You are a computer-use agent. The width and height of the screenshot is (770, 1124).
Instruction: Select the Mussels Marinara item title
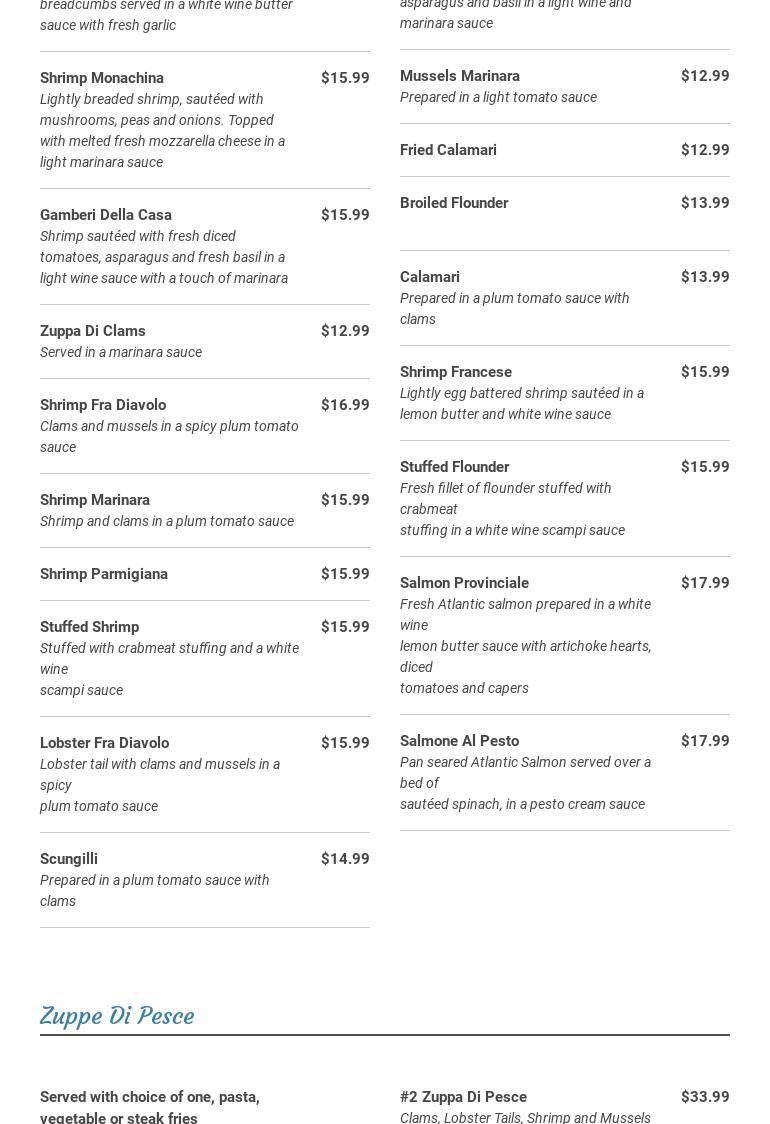pos(460,76)
